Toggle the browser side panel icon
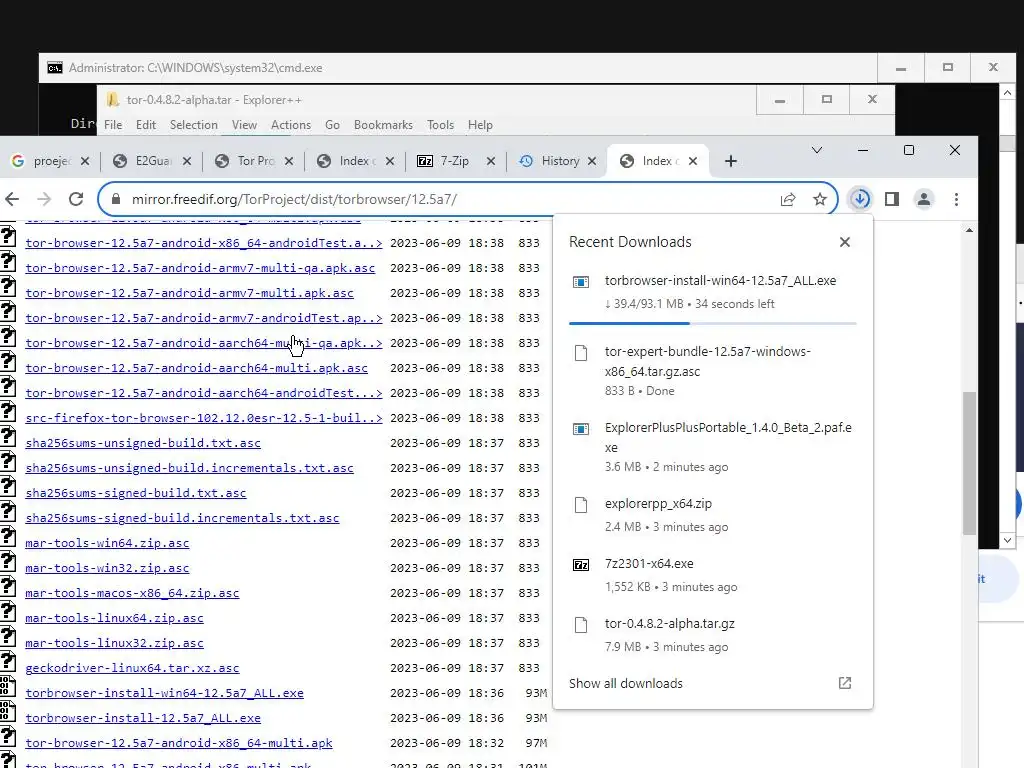The image size is (1024, 768). (x=891, y=199)
